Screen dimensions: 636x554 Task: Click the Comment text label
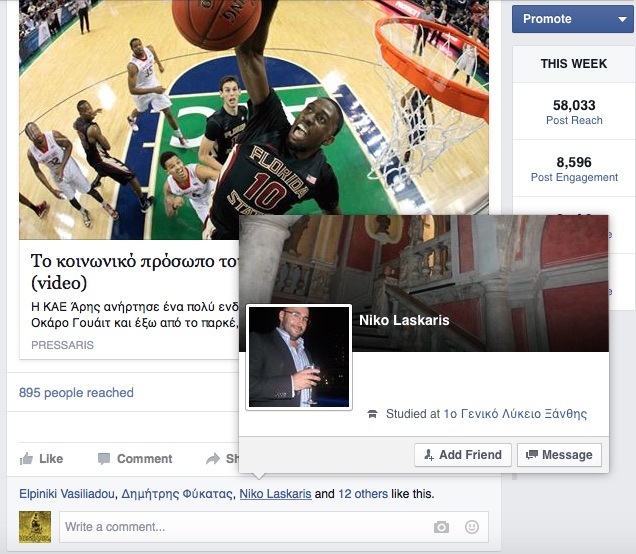click(x=144, y=459)
